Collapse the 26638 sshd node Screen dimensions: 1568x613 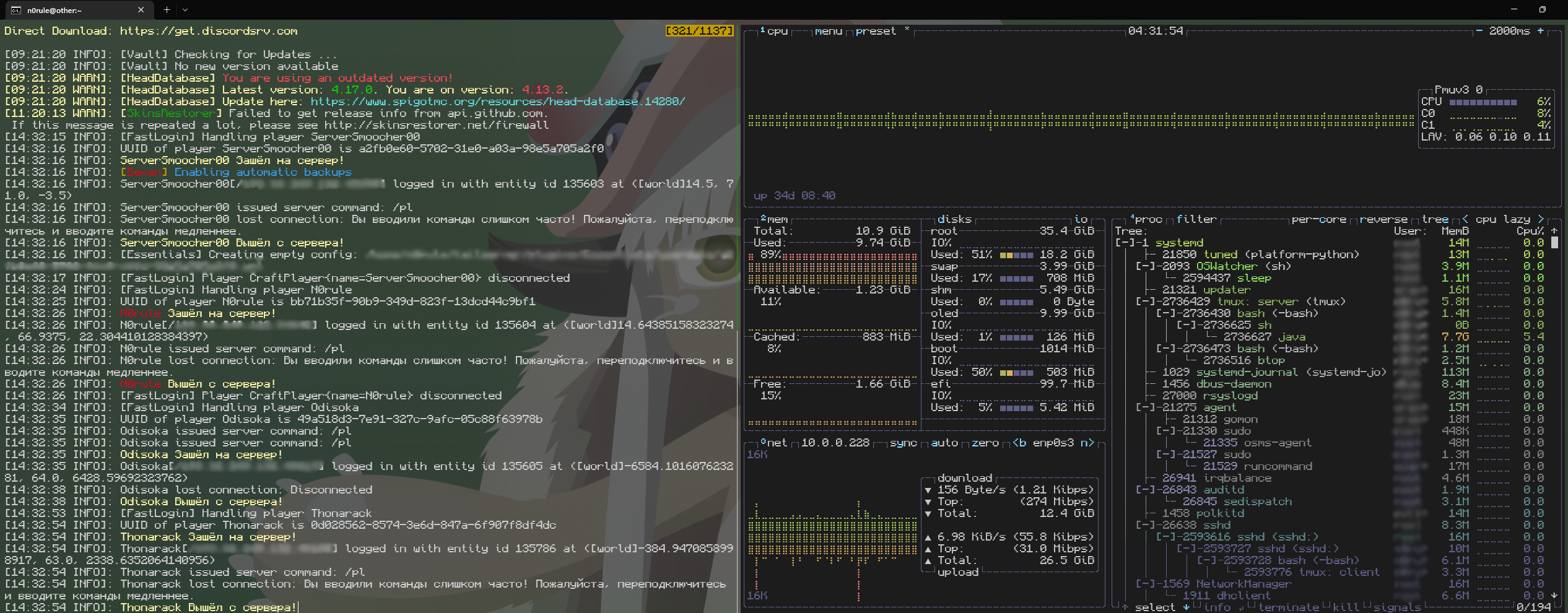pyautogui.click(x=1146, y=525)
